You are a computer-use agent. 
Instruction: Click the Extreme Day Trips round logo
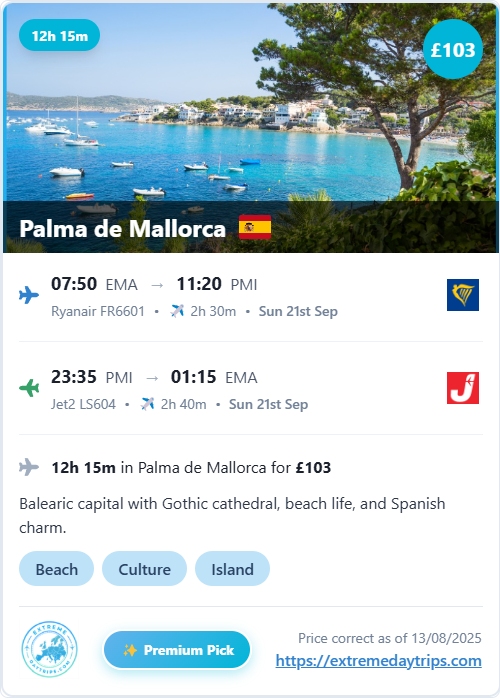(49, 649)
